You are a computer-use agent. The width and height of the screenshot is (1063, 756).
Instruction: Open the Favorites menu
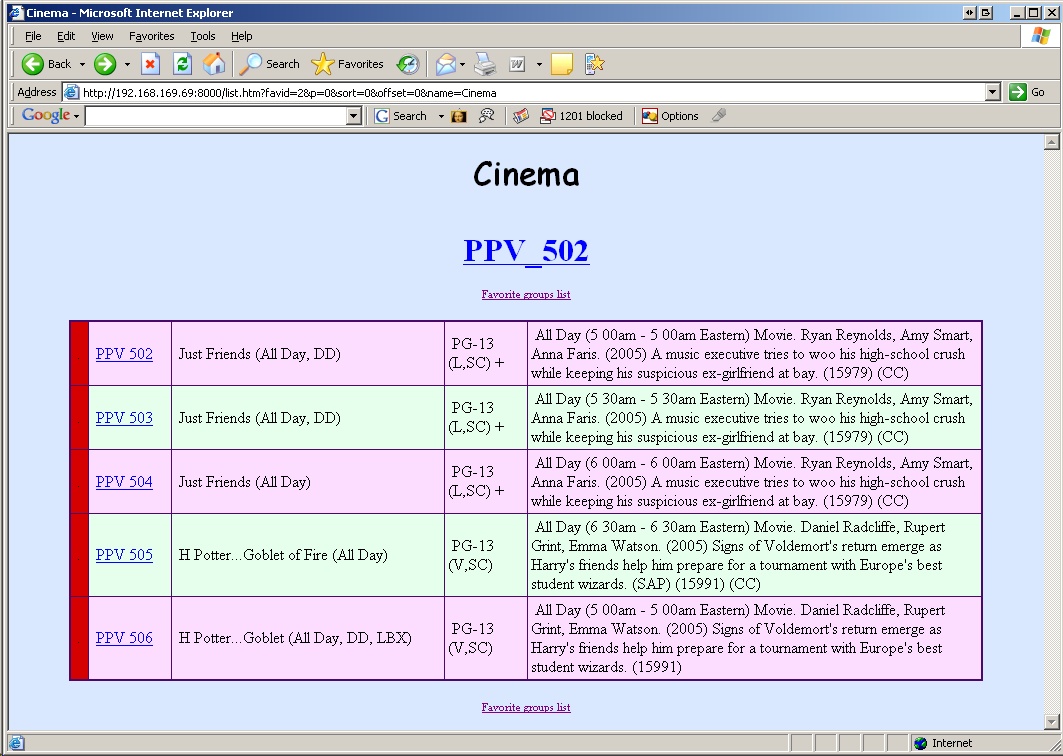151,37
